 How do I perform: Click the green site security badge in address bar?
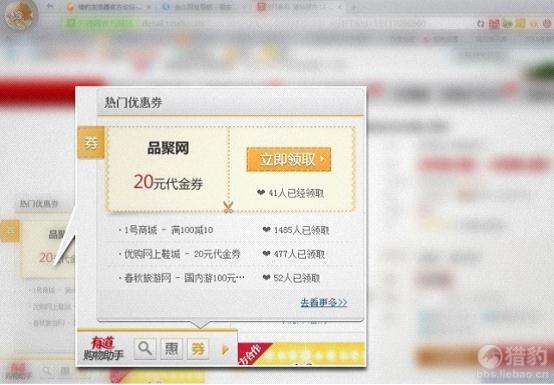pyautogui.click(x=100, y=23)
